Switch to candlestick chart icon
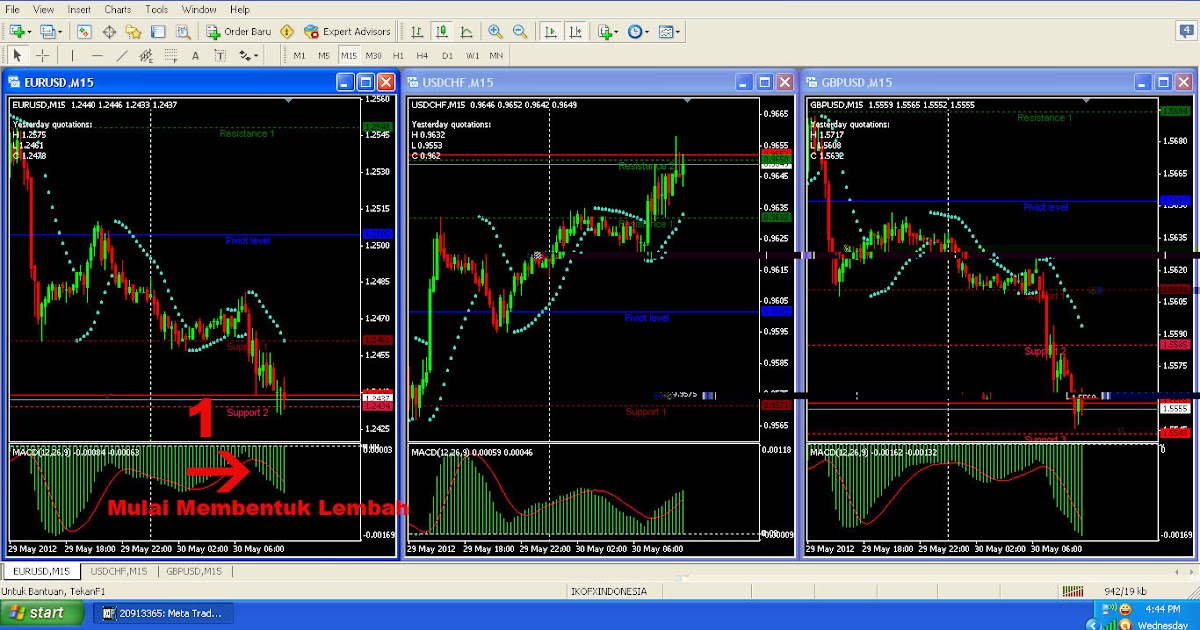The width and height of the screenshot is (1200, 630). pyautogui.click(x=443, y=31)
